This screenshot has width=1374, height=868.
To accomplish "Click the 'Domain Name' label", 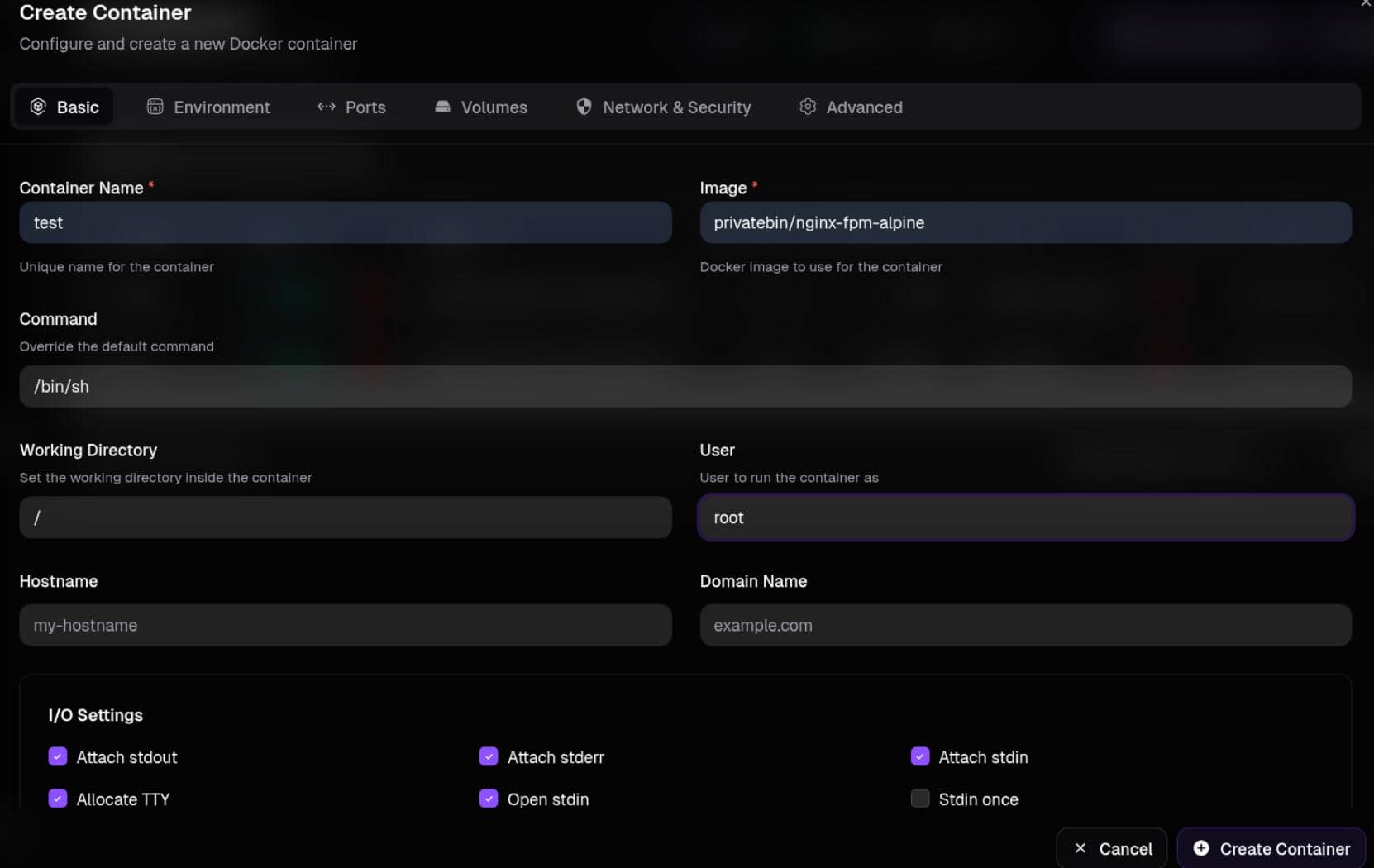I will (x=753, y=581).
